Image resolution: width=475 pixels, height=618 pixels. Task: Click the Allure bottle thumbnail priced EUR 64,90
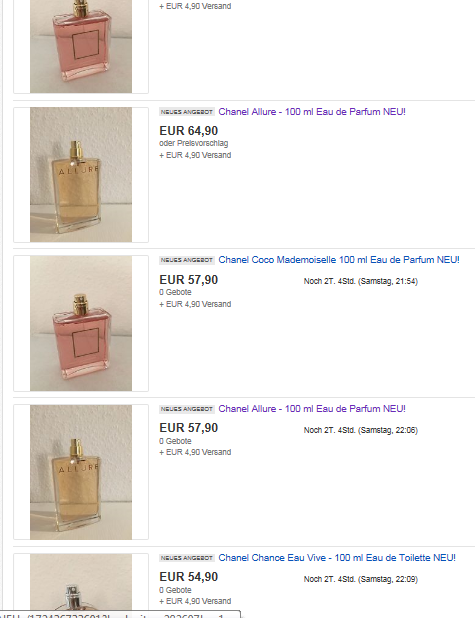pos(81,175)
